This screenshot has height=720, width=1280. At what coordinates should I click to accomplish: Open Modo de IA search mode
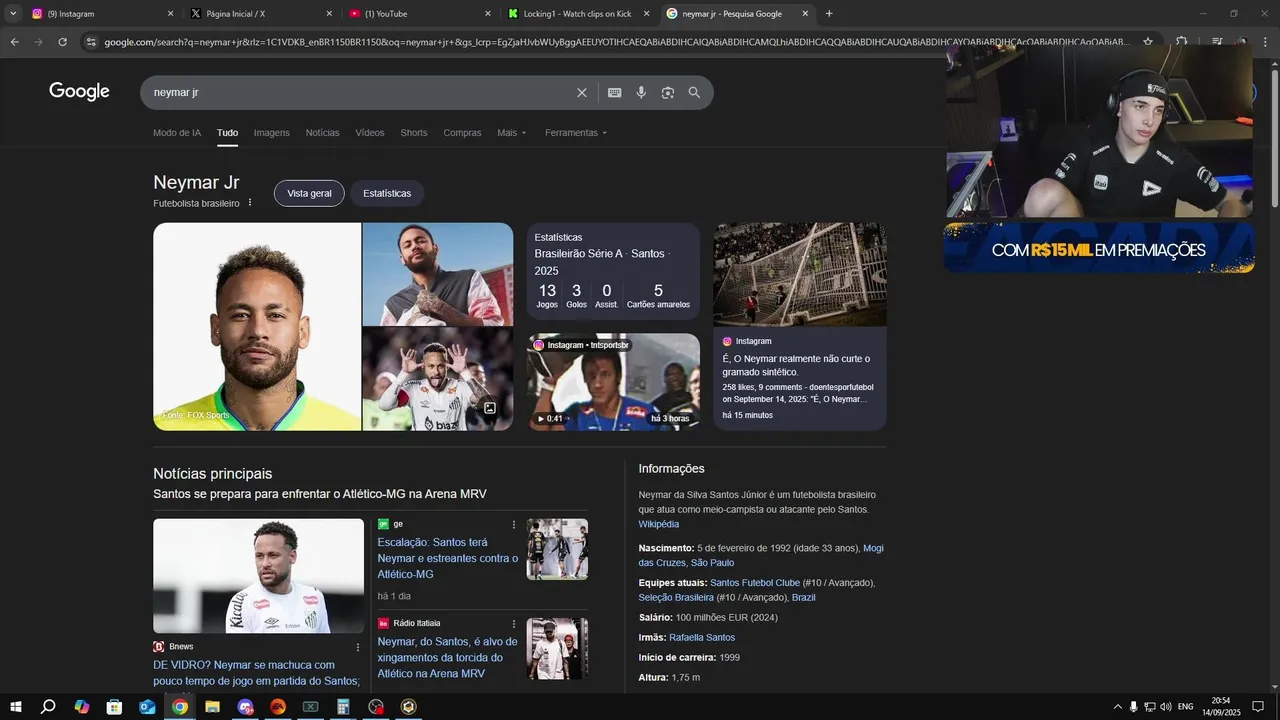pyautogui.click(x=177, y=133)
